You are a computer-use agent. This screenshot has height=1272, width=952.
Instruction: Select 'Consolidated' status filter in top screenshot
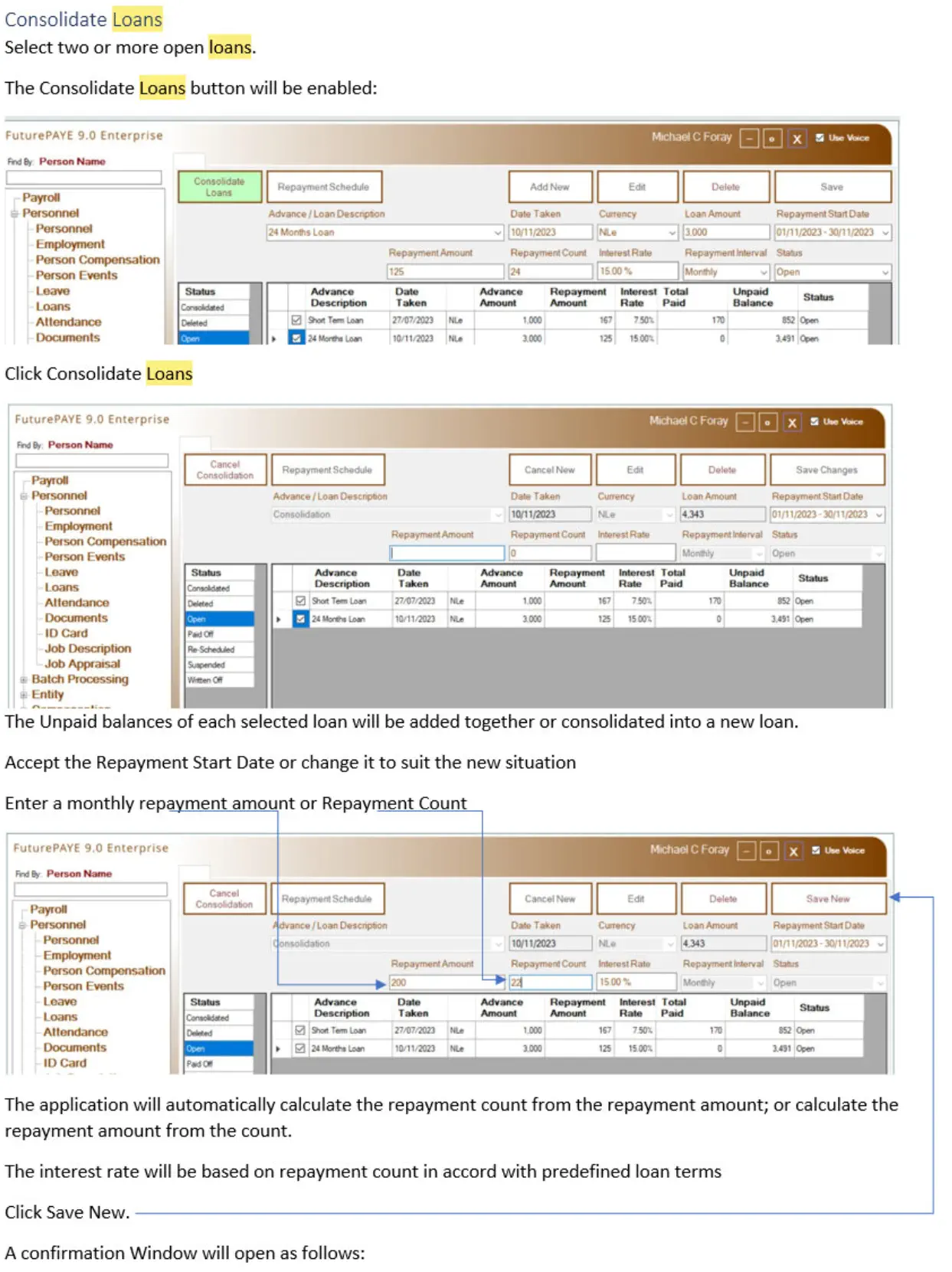tap(214, 308)
